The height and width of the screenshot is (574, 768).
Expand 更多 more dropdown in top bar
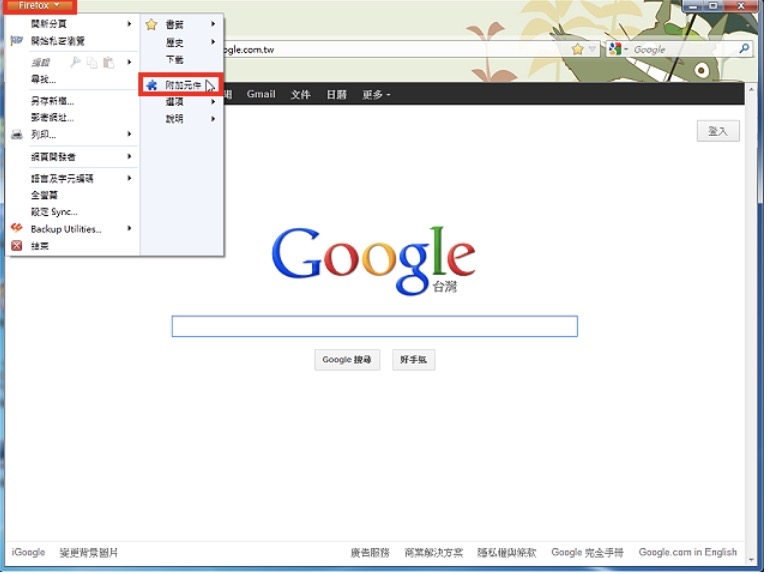click(376, 94)
